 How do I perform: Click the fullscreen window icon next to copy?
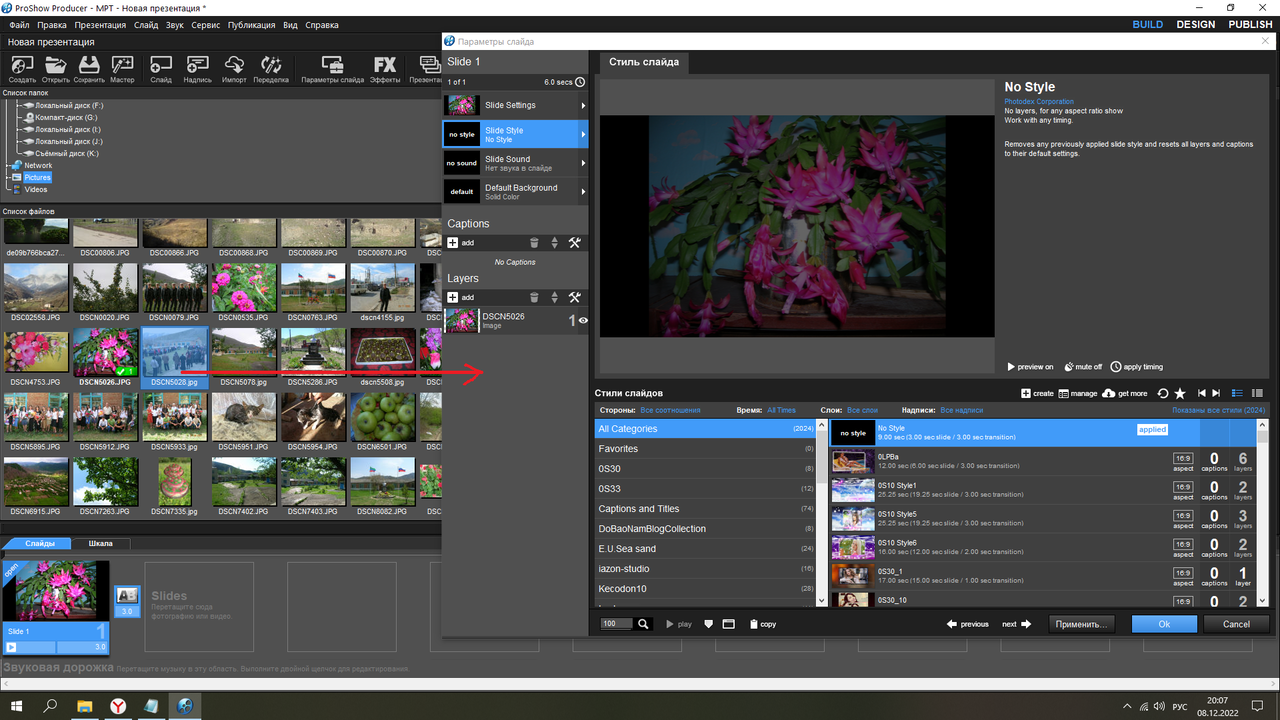coord(729,624)
